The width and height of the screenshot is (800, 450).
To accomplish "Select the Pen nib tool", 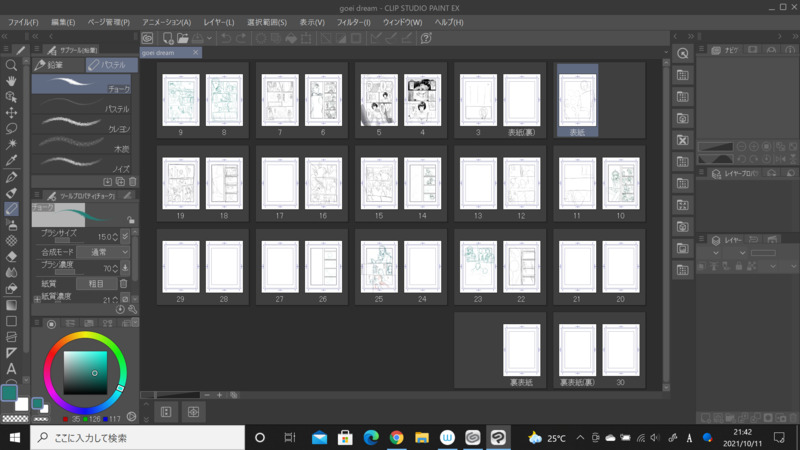I will point(11,177).
